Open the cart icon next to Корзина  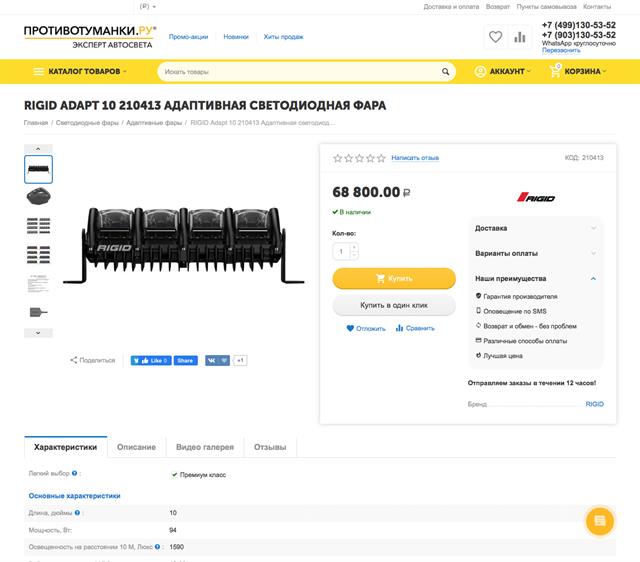[x=555, y=71]
